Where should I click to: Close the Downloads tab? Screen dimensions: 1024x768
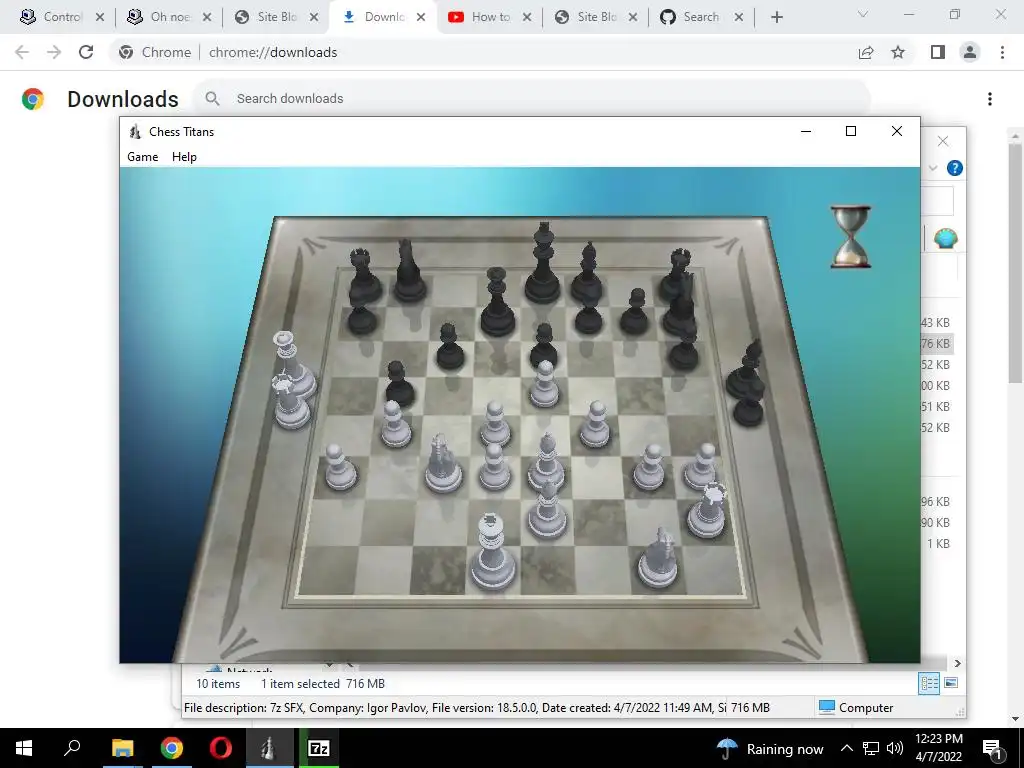click(421, 17)
